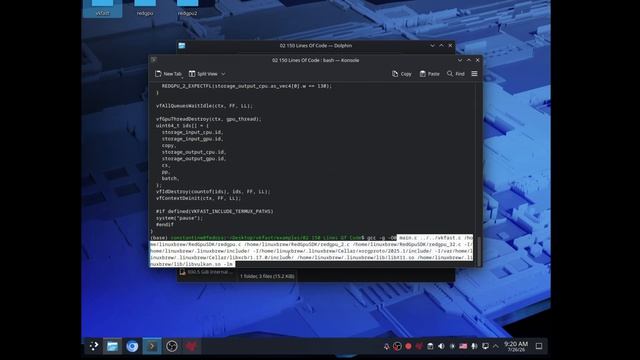Expand hidden system tray icons arrow

point(496,346)
